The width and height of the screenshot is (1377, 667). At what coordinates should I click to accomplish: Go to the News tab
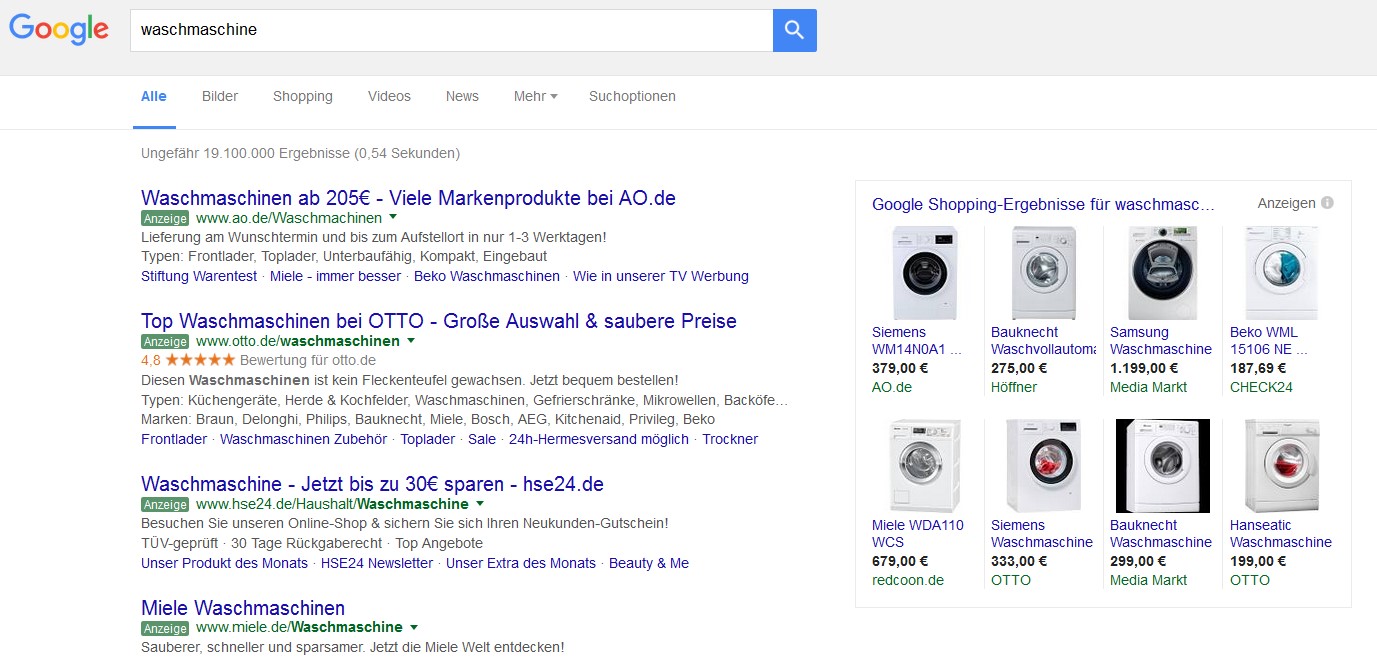462,96
